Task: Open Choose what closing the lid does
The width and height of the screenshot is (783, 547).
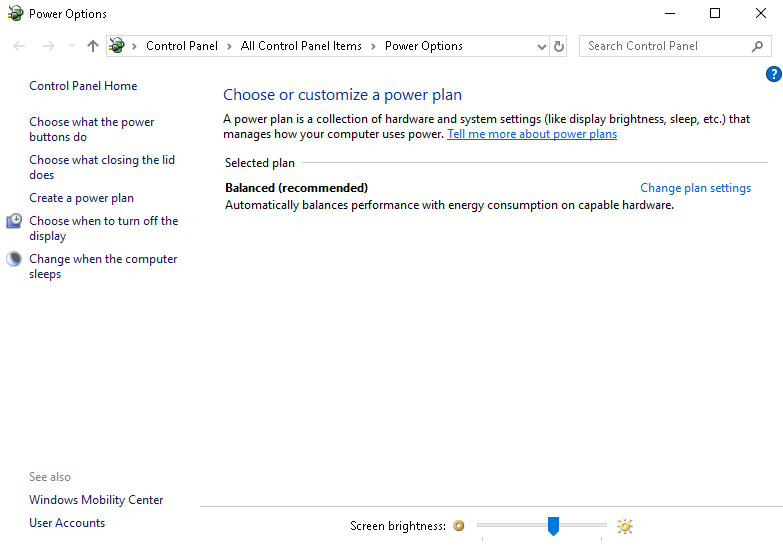Action: tap(102, 167)
